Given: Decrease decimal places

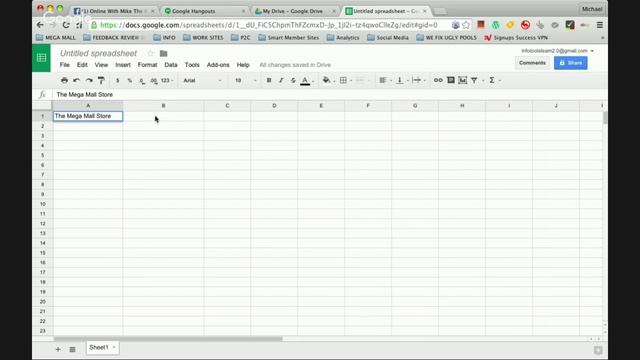Looking at the screenshot, I should coord(142,81).
